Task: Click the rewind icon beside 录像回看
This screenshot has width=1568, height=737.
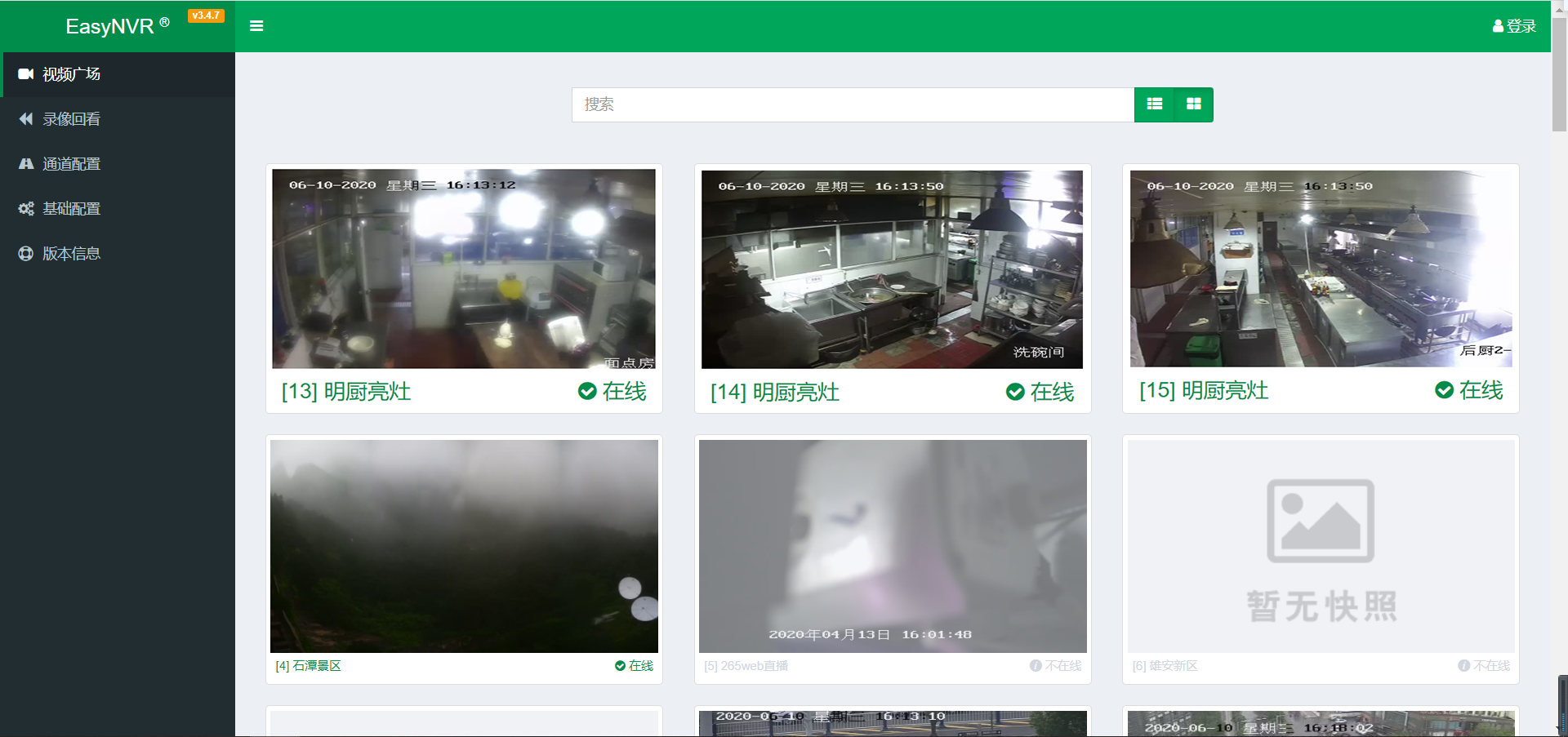Action: (x=26, y=119)
